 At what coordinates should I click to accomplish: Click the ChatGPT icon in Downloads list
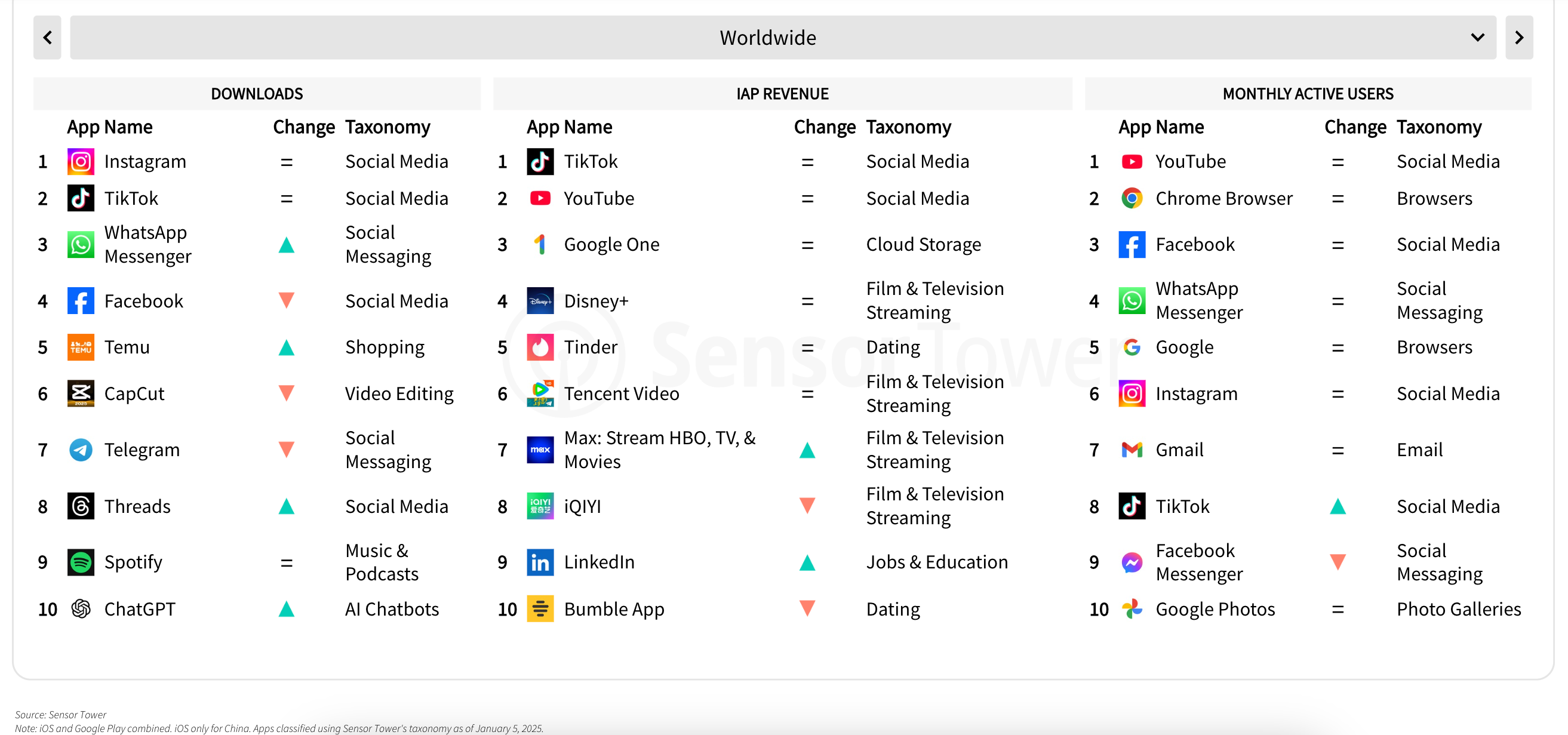click(80, 609)
